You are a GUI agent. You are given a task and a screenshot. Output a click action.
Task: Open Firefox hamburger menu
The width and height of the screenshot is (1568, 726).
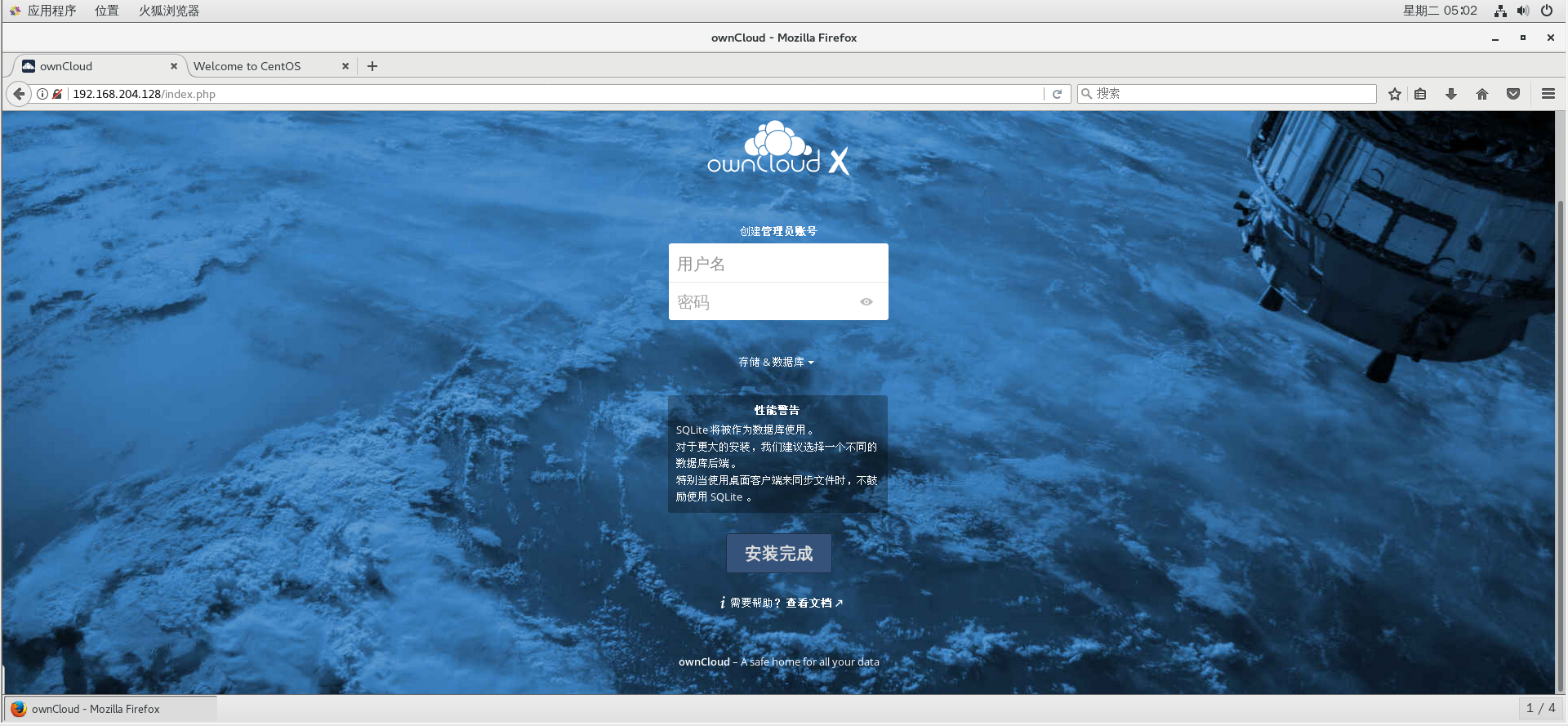pos(1548,94)
